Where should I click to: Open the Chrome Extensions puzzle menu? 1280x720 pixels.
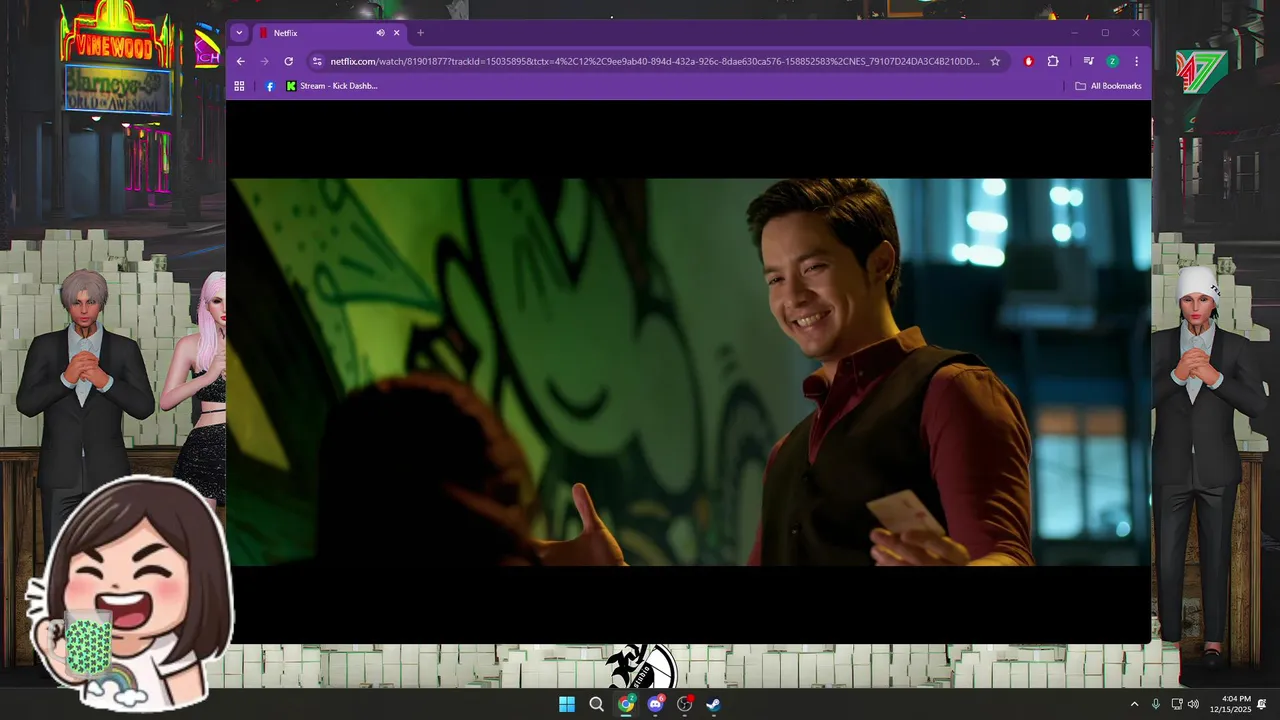[x=1053, y=61]
